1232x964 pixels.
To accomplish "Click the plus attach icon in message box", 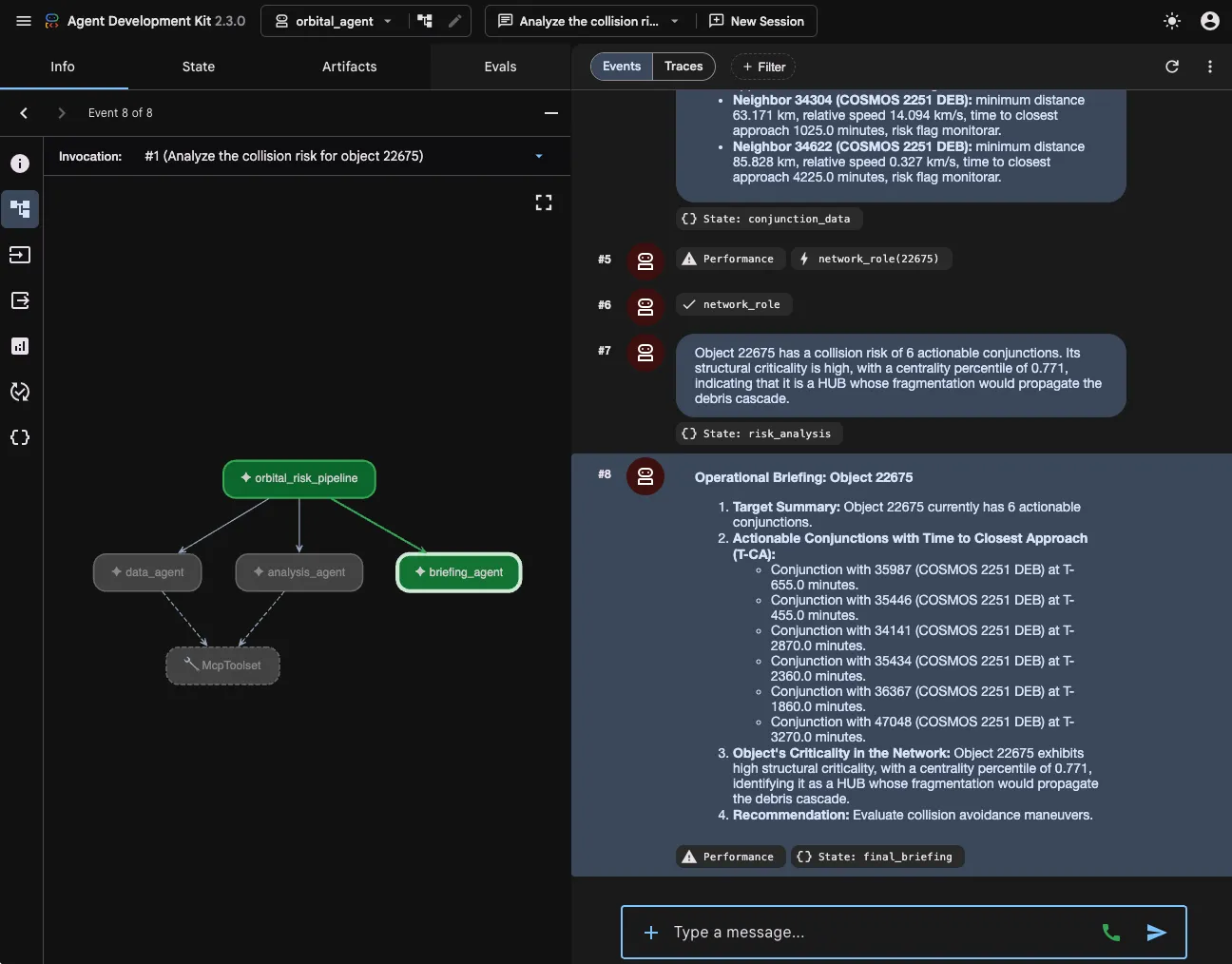I will (651, 933).
